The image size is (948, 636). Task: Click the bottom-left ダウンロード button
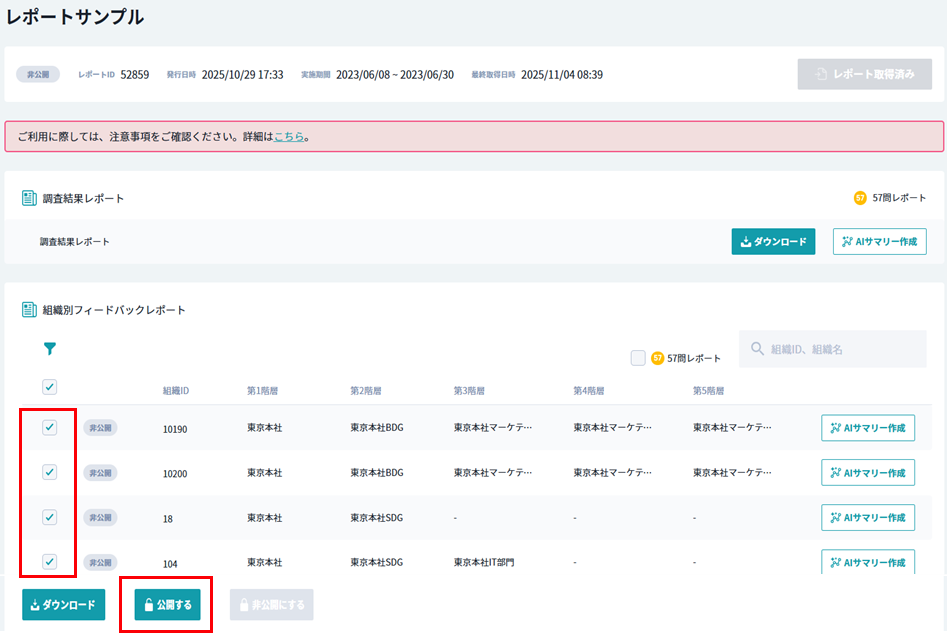point(63,605)
